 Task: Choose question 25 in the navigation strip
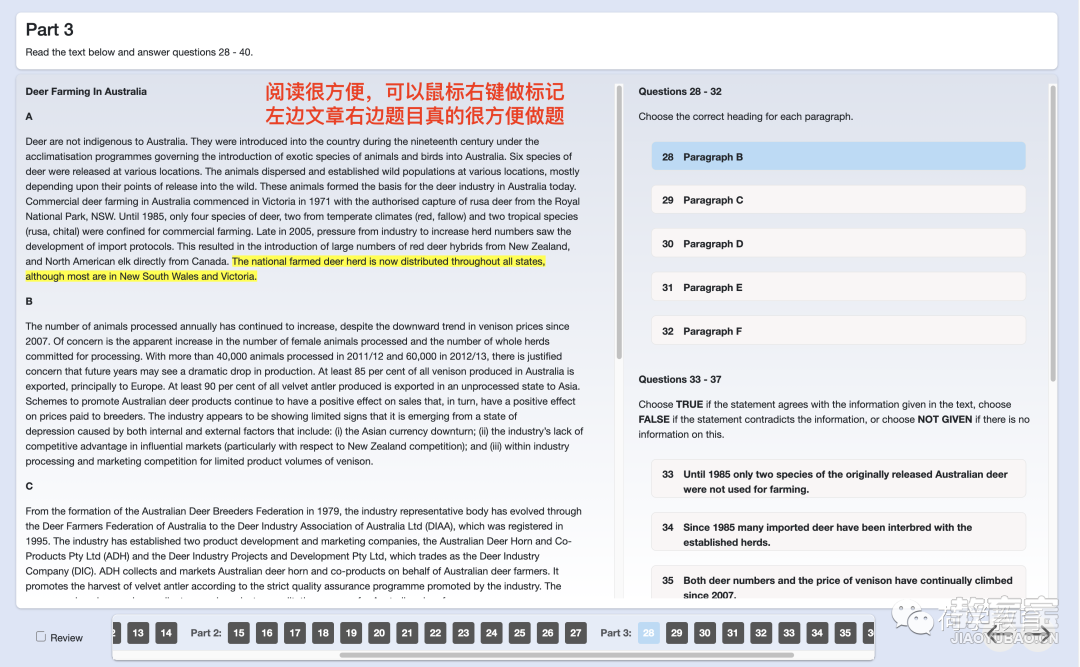tap(520, 633)
